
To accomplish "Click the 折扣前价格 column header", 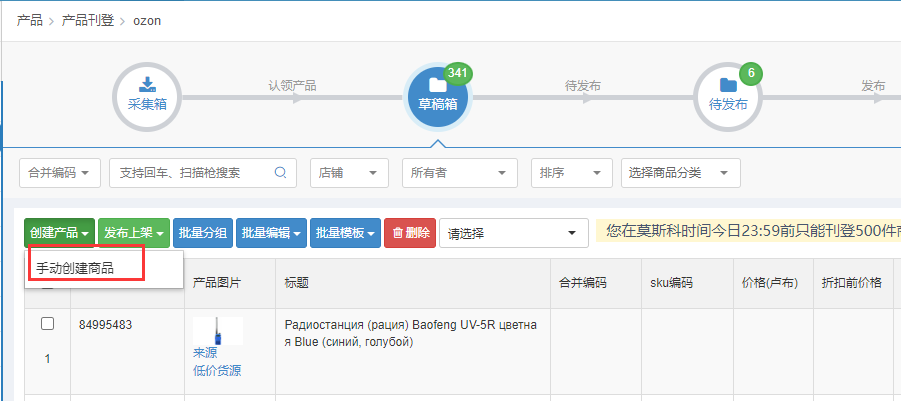I will pyautogui.click(x=852, y=283).
